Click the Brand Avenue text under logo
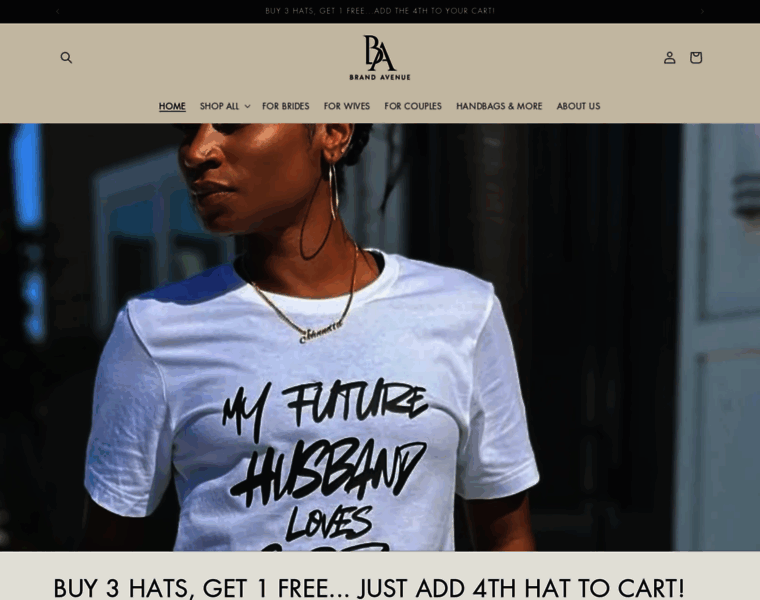 380,77
